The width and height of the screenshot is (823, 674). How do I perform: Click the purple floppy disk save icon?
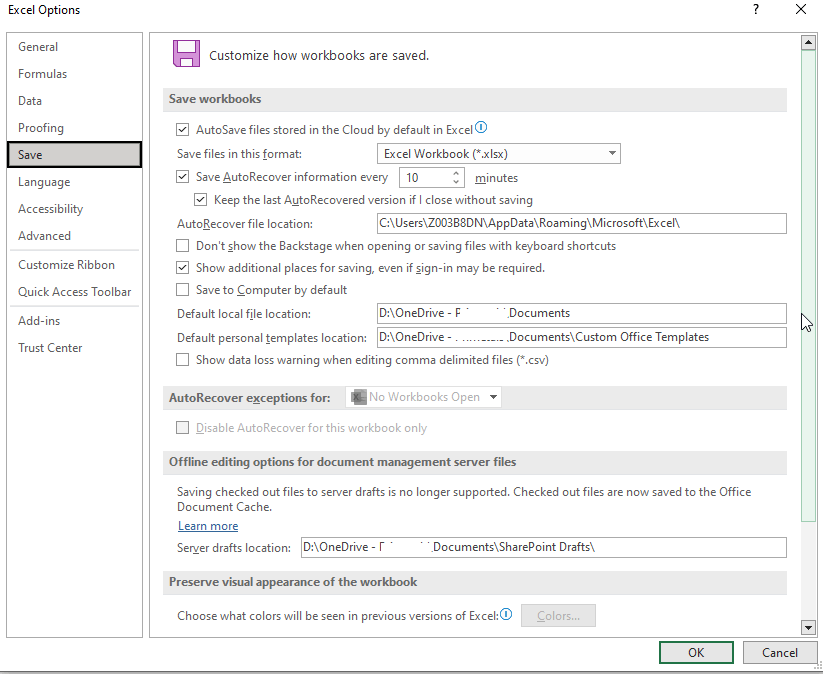[186, 54]
